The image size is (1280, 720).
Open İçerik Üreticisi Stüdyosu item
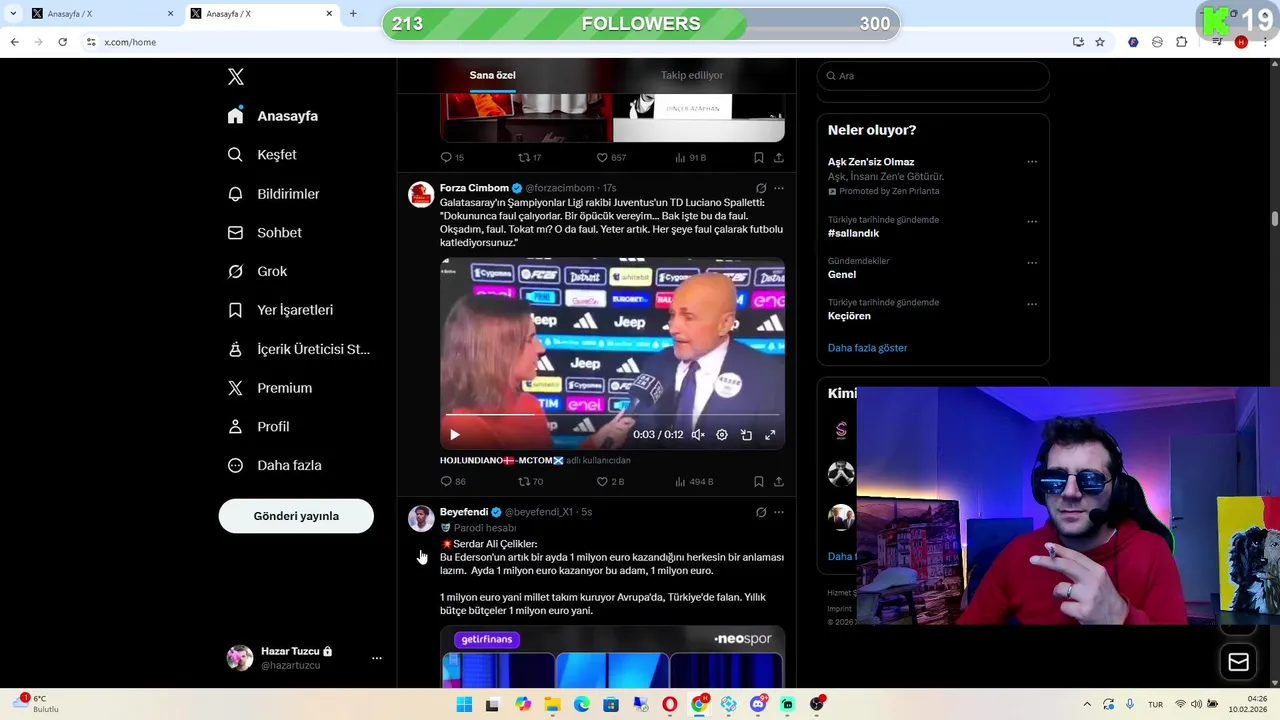point(298,349)
